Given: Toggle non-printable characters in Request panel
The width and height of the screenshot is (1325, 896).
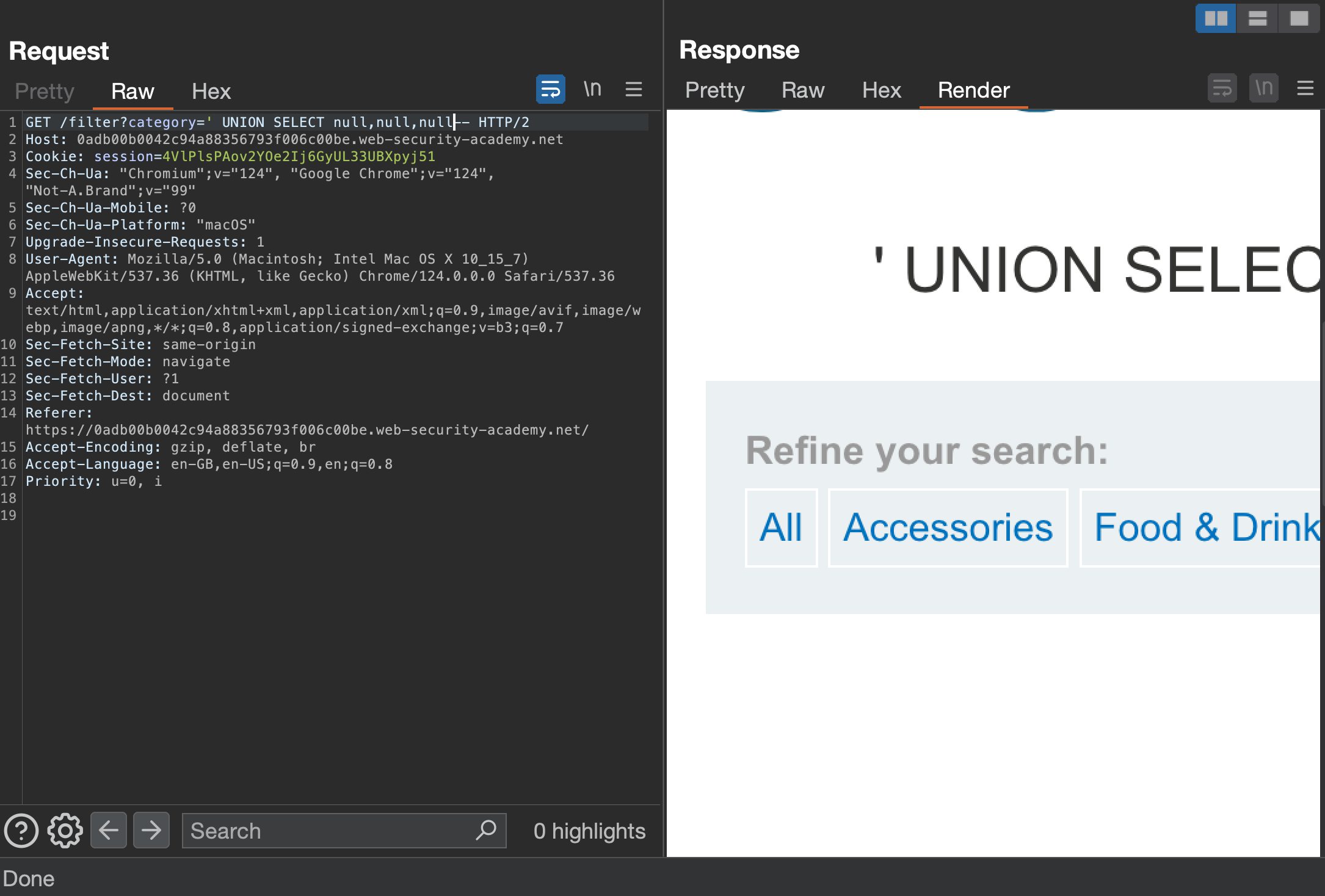Looking at the screenshot, I should click(x=592, y=90).
